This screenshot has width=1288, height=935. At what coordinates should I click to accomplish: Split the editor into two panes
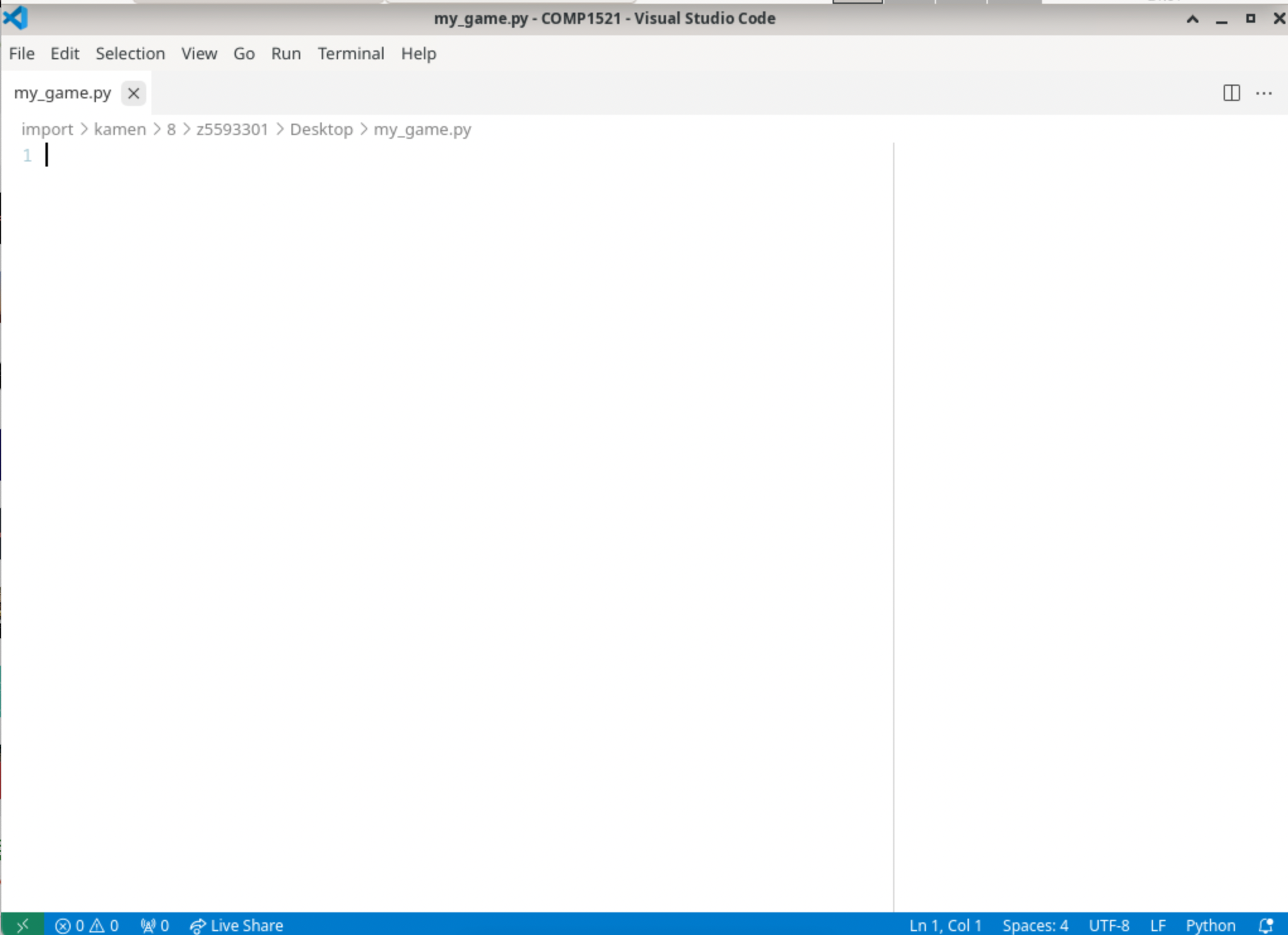click(x=1231, y=93)
